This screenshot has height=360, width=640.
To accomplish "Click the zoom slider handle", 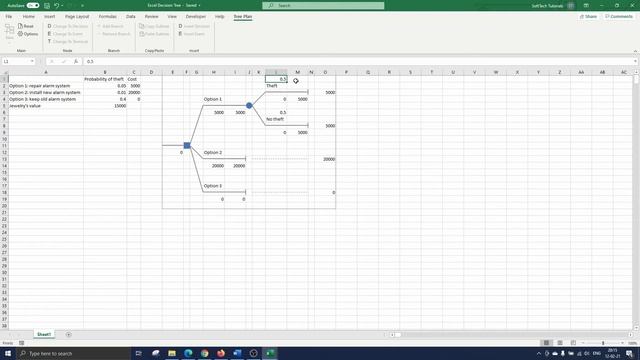I will [603, 343].
